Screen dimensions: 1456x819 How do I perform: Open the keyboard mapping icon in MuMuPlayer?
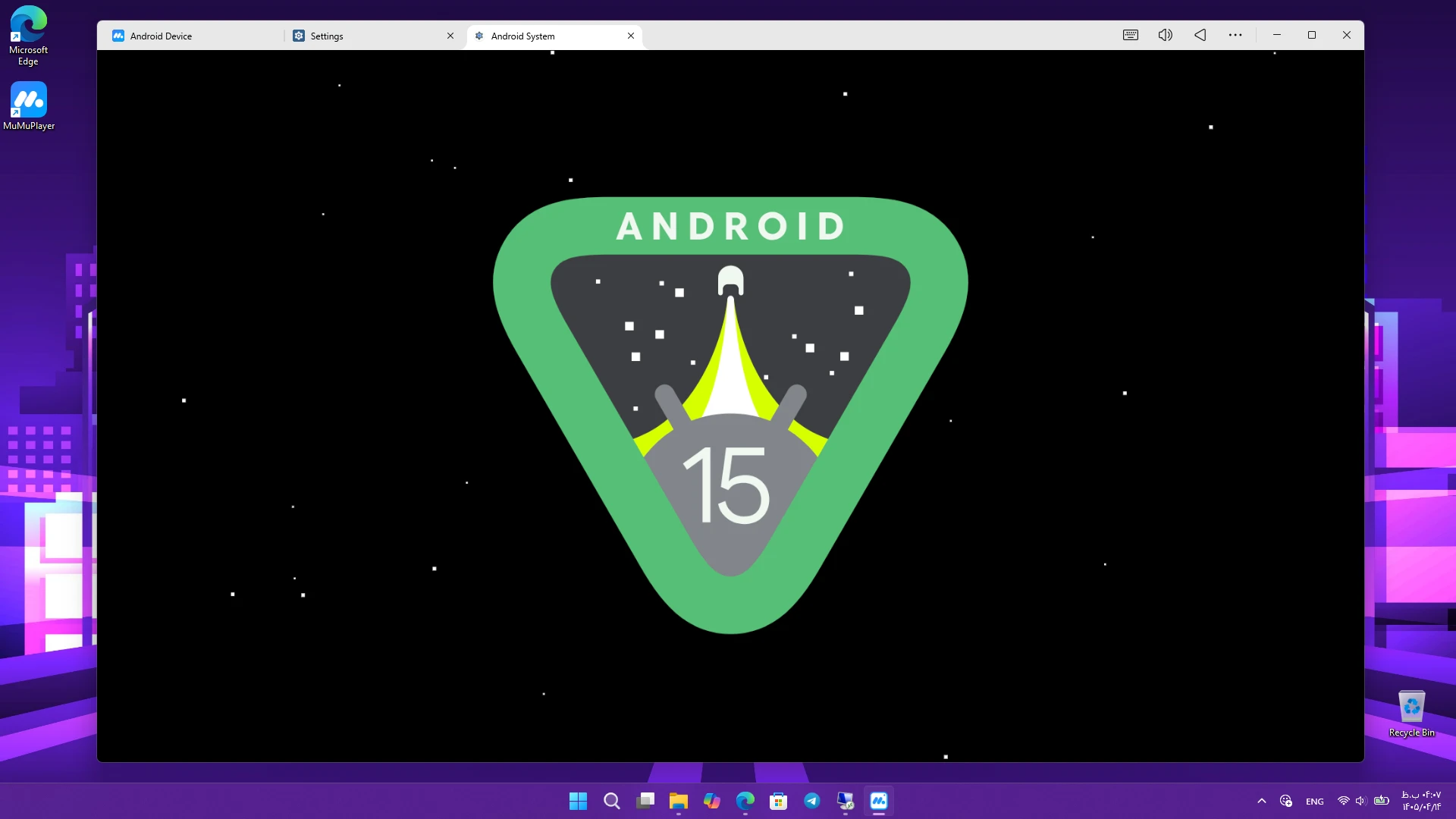1131,35
